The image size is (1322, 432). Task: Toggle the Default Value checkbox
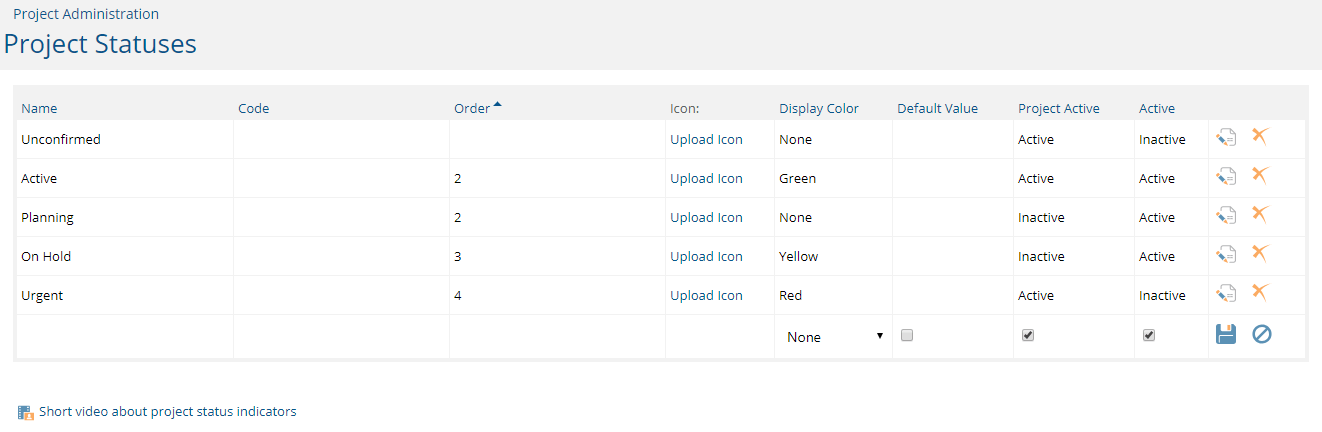coord(907,336)
